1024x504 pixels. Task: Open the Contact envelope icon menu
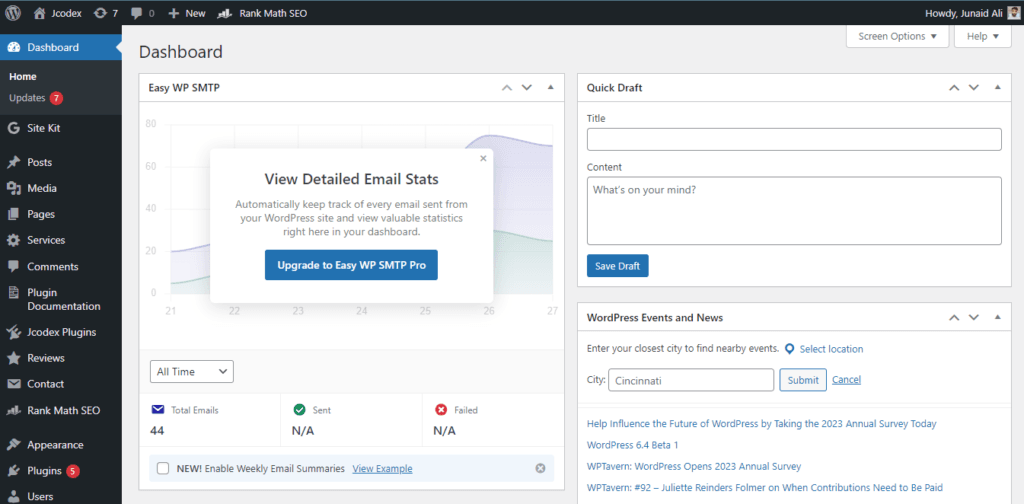pos(13,384)
